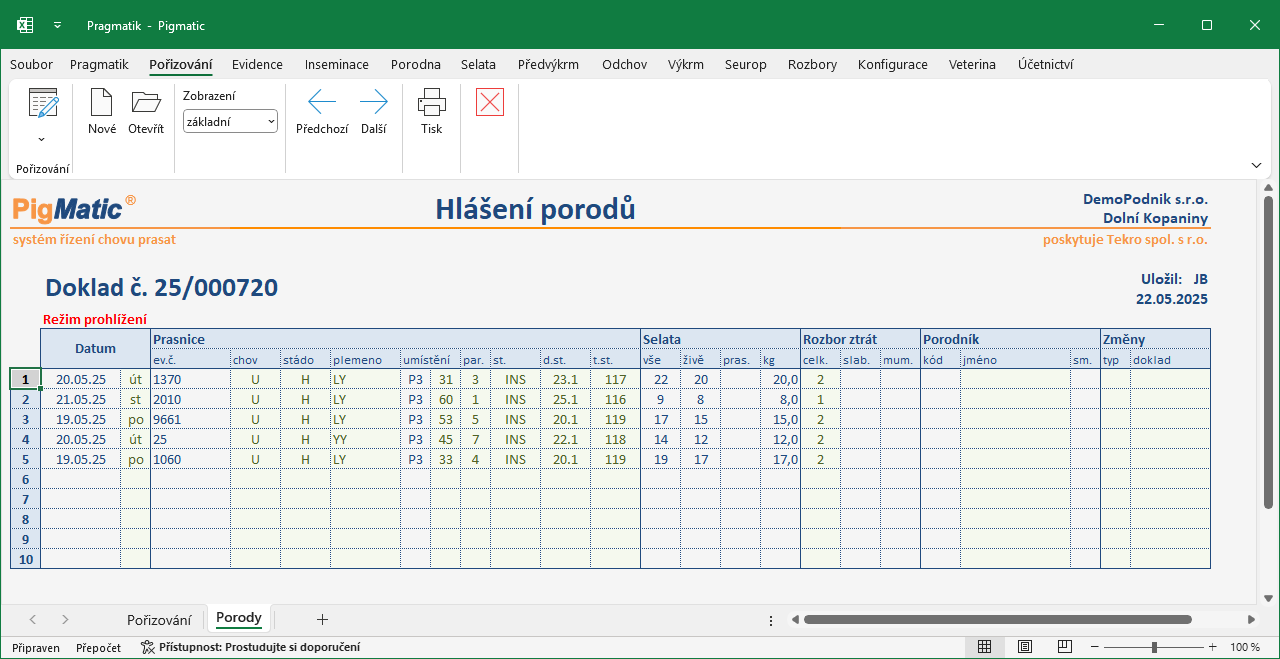
Task: Click the Excel application icon in title bar
Action: [25, 25]
